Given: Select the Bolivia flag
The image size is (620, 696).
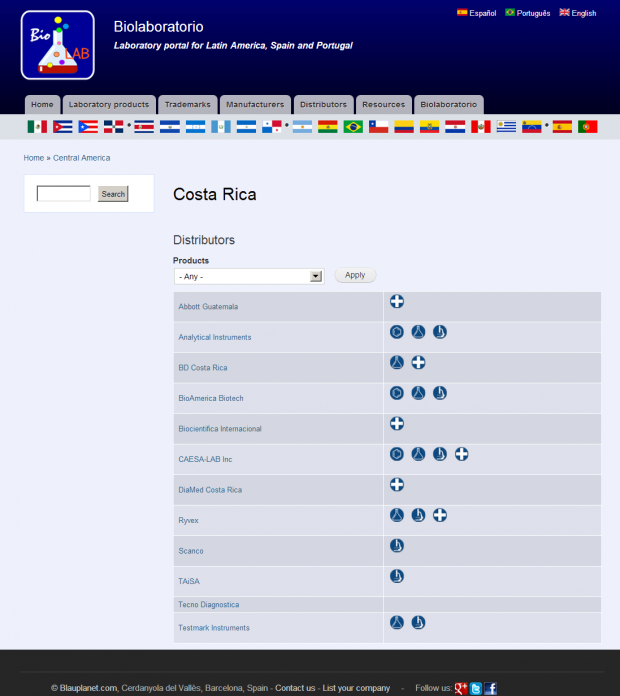Looking at the screenshot, I should click(328, 127).
